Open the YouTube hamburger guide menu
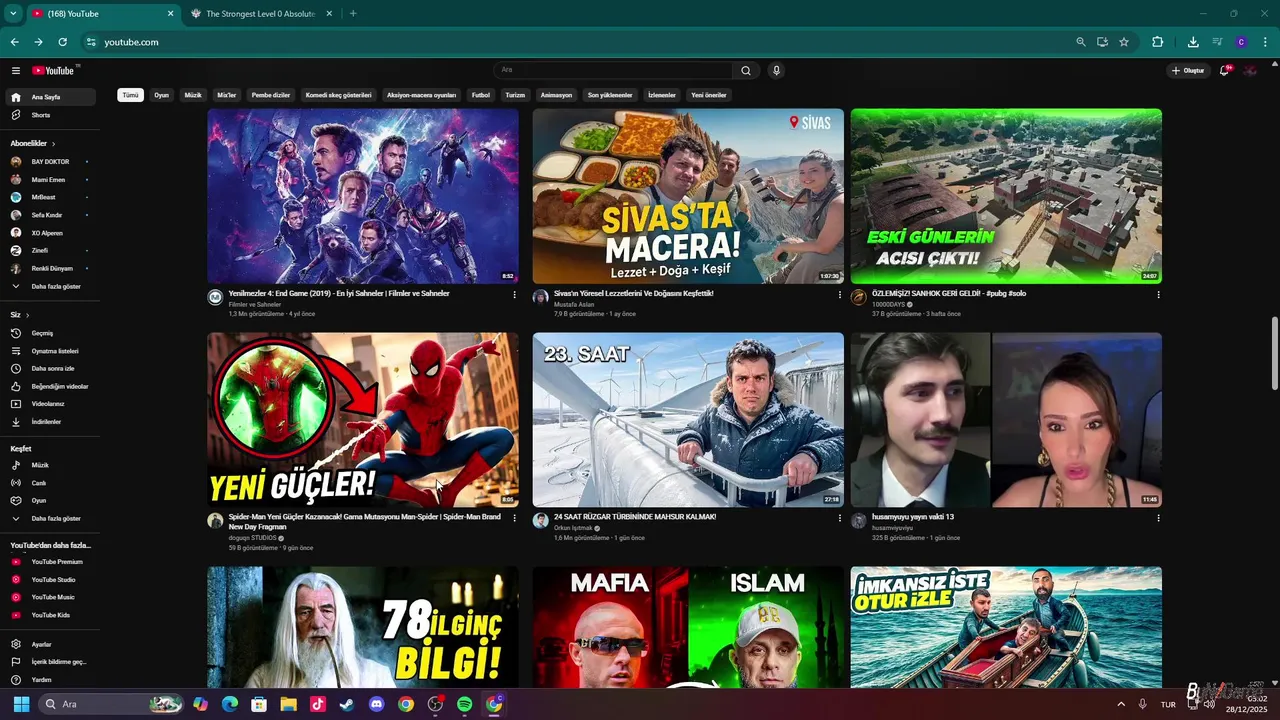Viewport: 1280px width, 720px height. pos(16,70)
